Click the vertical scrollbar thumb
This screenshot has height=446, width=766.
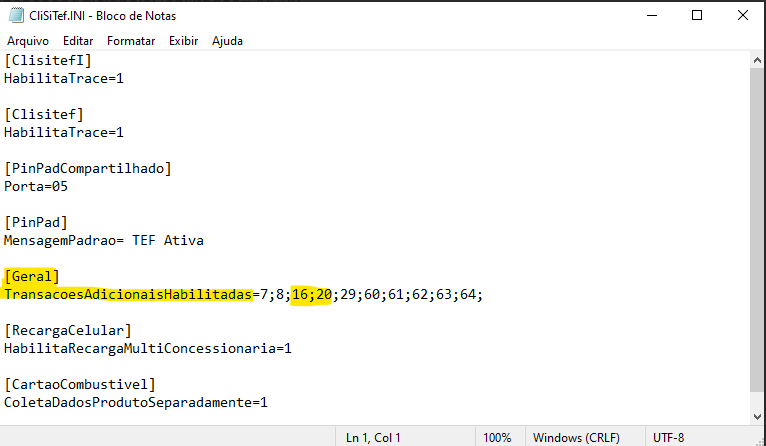click(x=757, y=230)
